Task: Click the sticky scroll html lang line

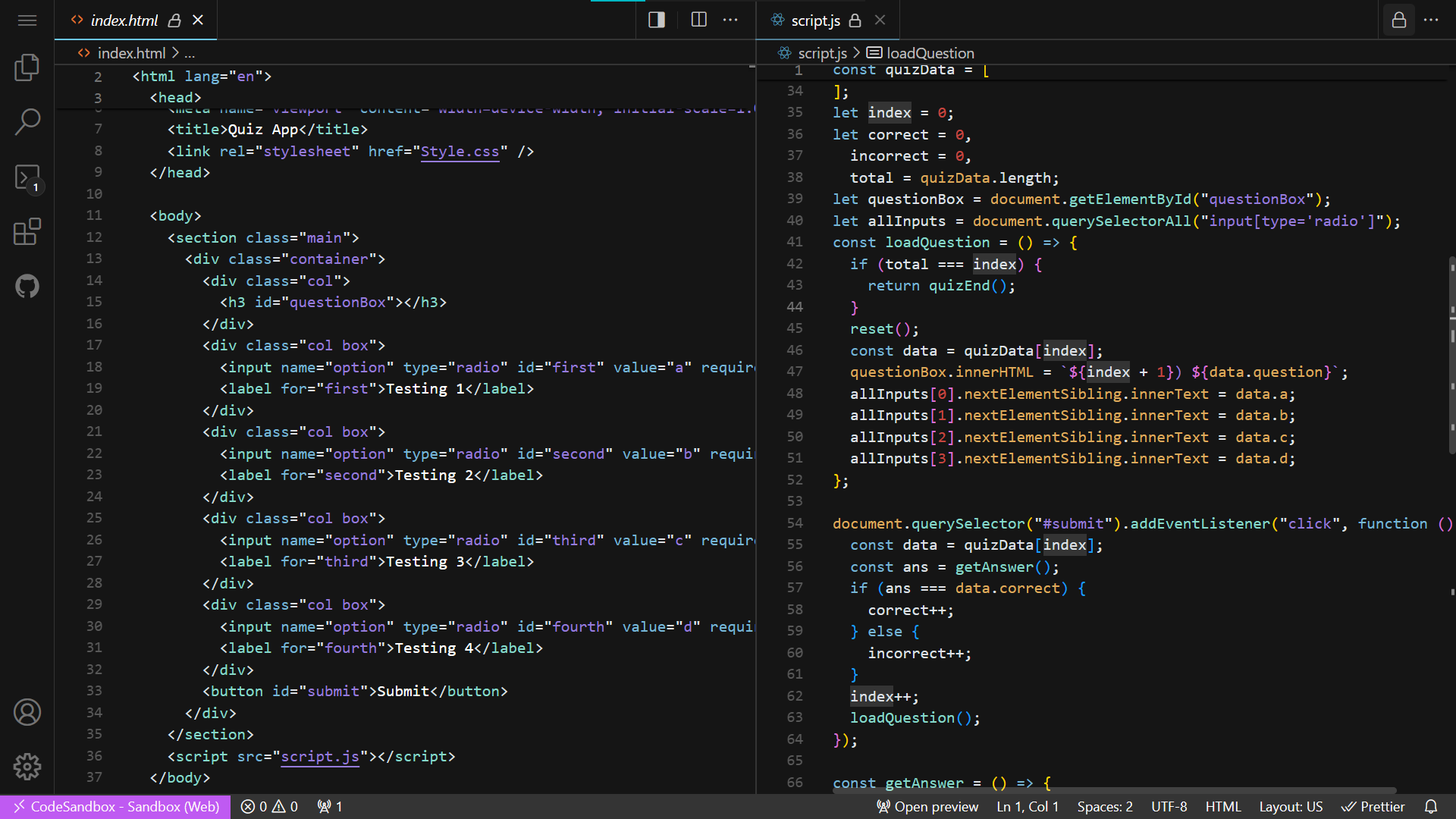Action: pyautogui.click(x=202, y=77)
